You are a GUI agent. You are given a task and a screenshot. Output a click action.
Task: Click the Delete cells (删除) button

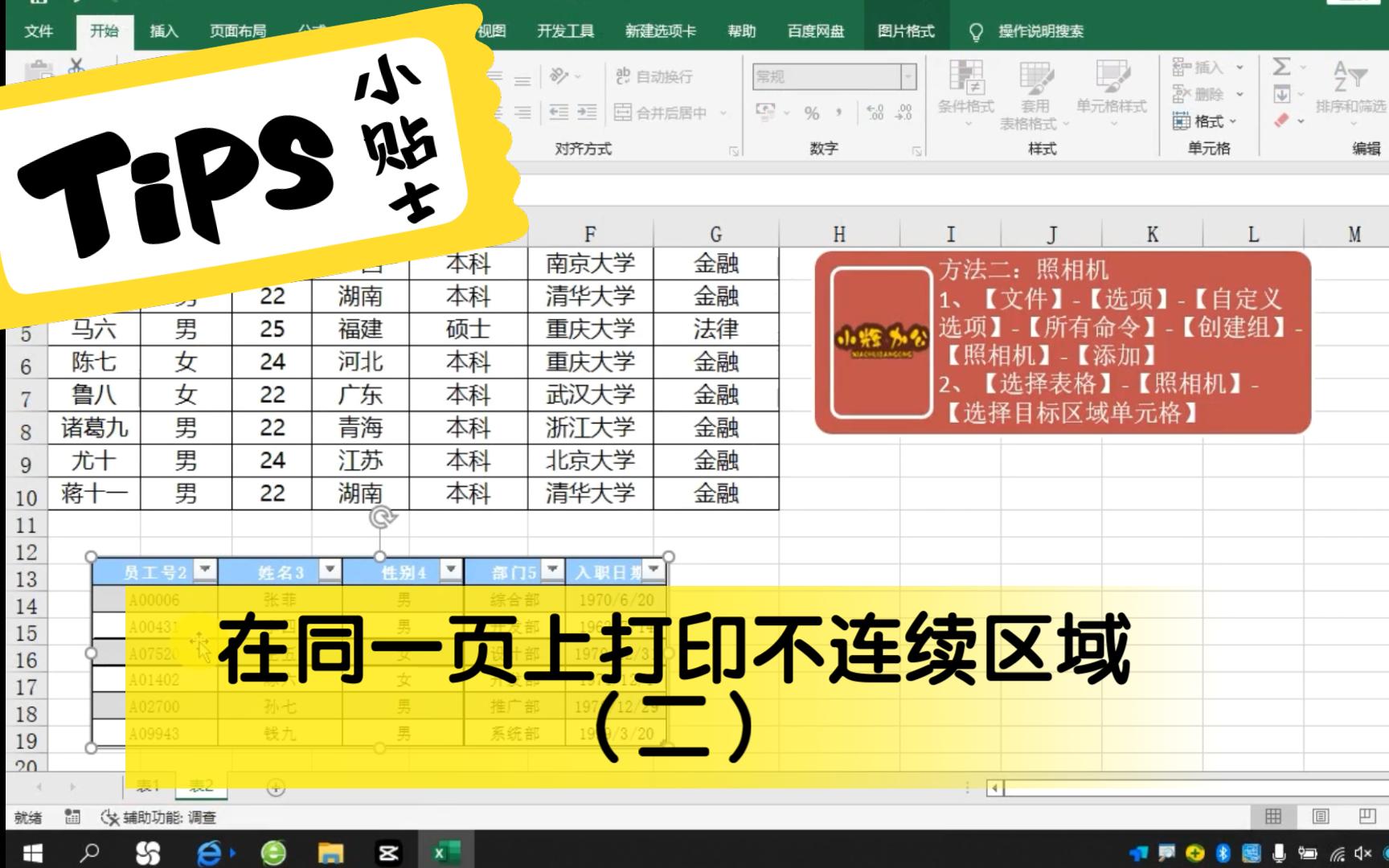point(1198,94)
